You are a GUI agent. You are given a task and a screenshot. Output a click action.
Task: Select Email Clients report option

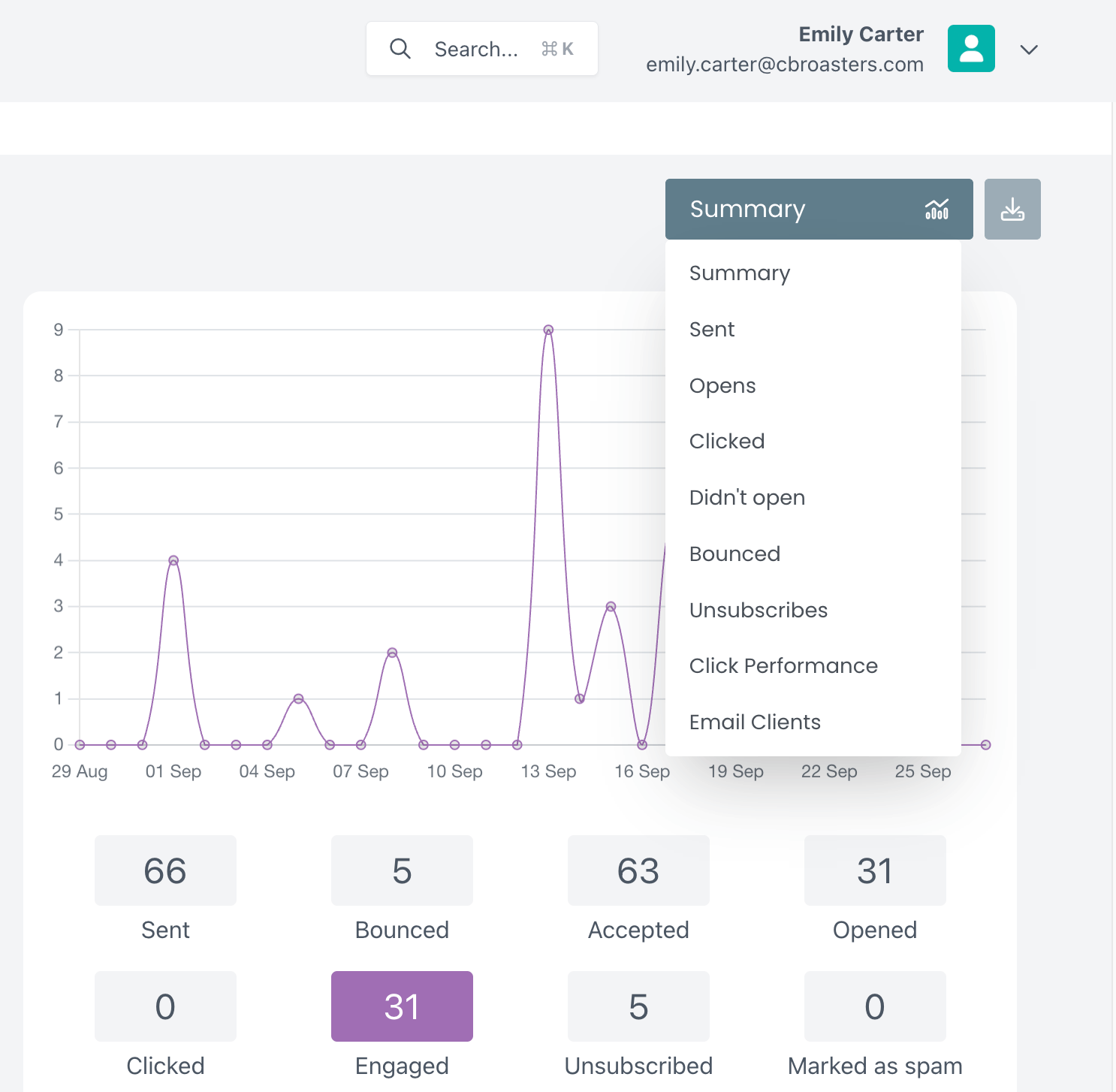(x=755, y=722)
